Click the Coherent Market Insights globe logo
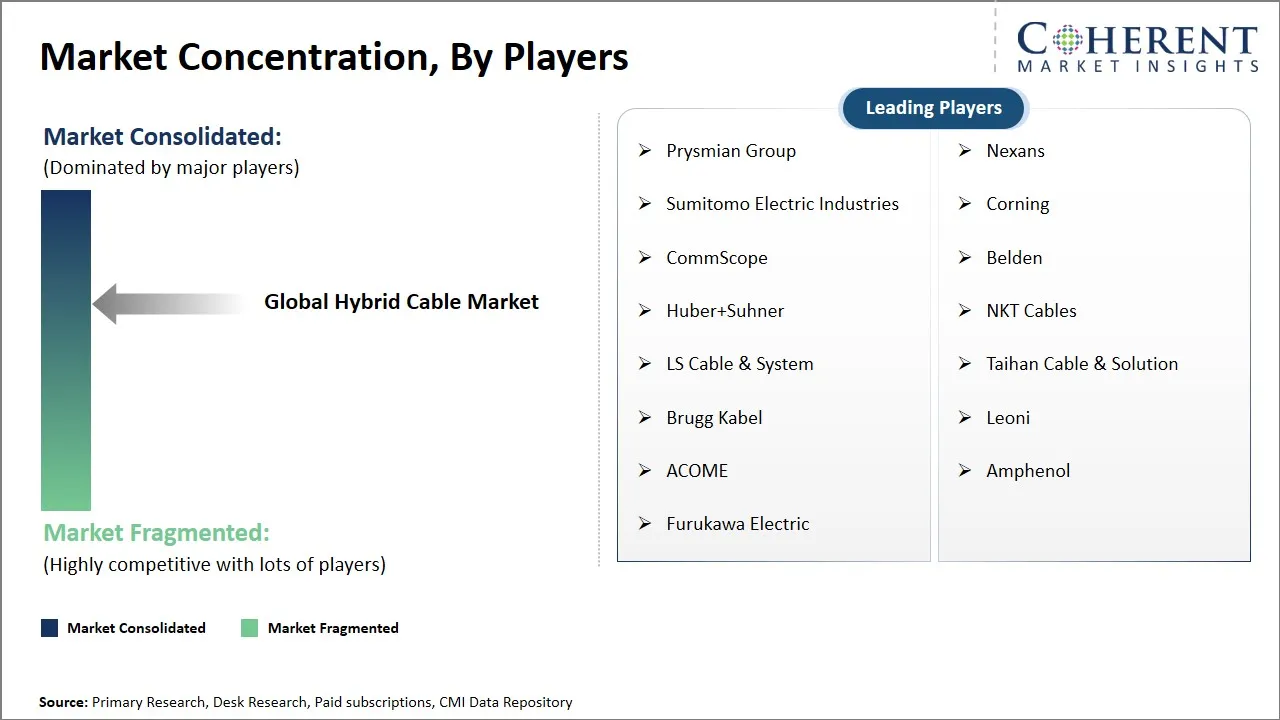This screenshot has width=1280, height=720. (1066, 41)
